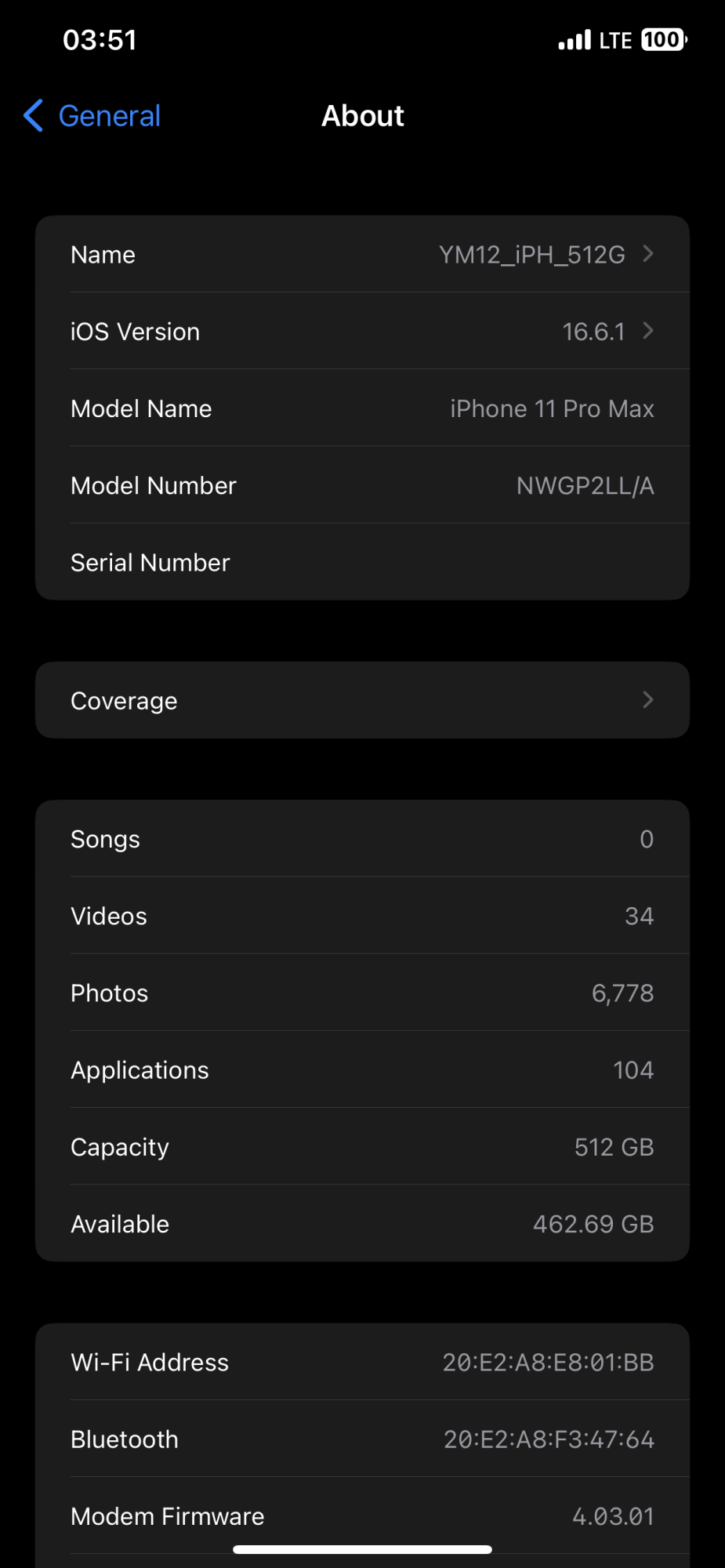Tap the clock in status bar
The height and width of the screenshot is (1568, 725).
[x=100, y=40]
